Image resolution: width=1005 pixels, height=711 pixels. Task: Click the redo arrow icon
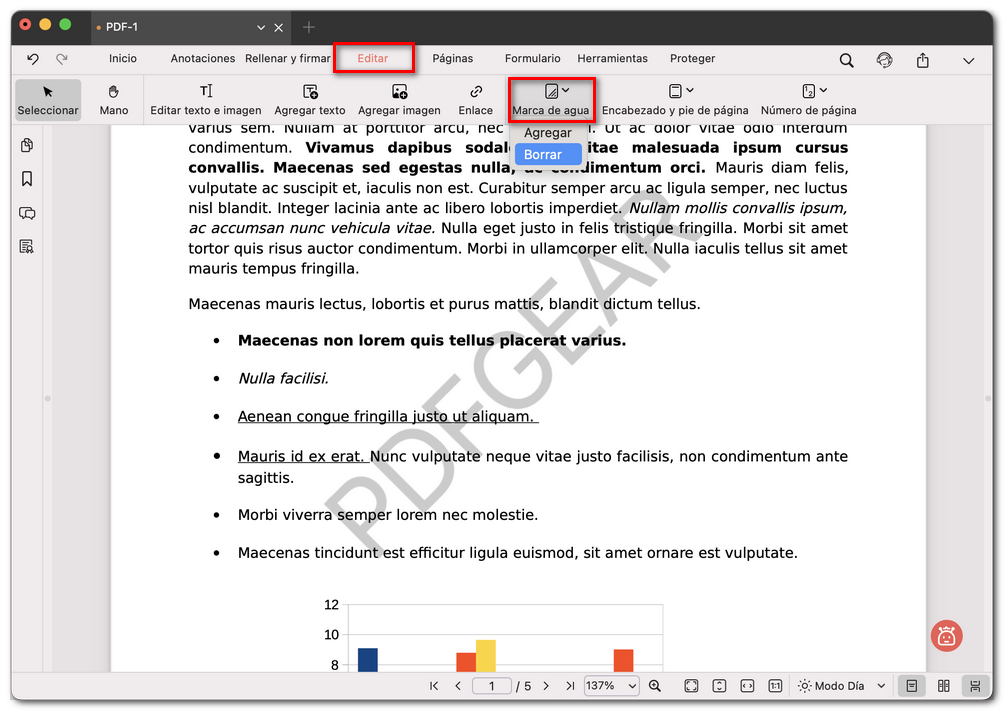coord(62,59)
